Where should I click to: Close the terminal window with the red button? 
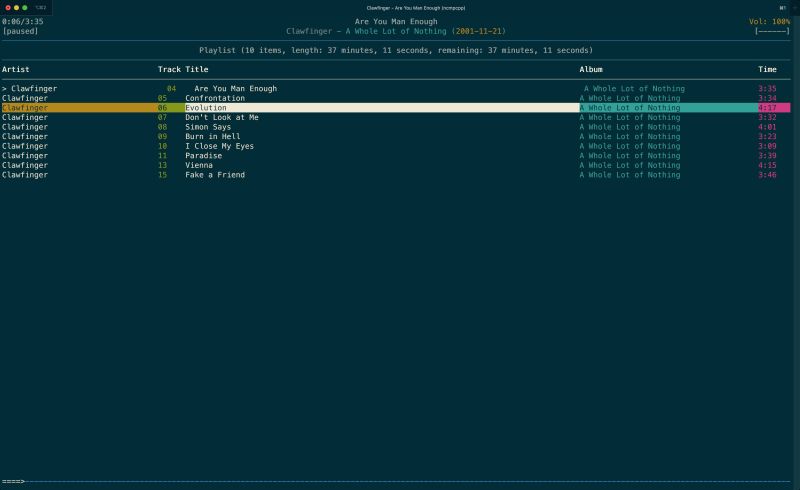[x=8, y=8]
